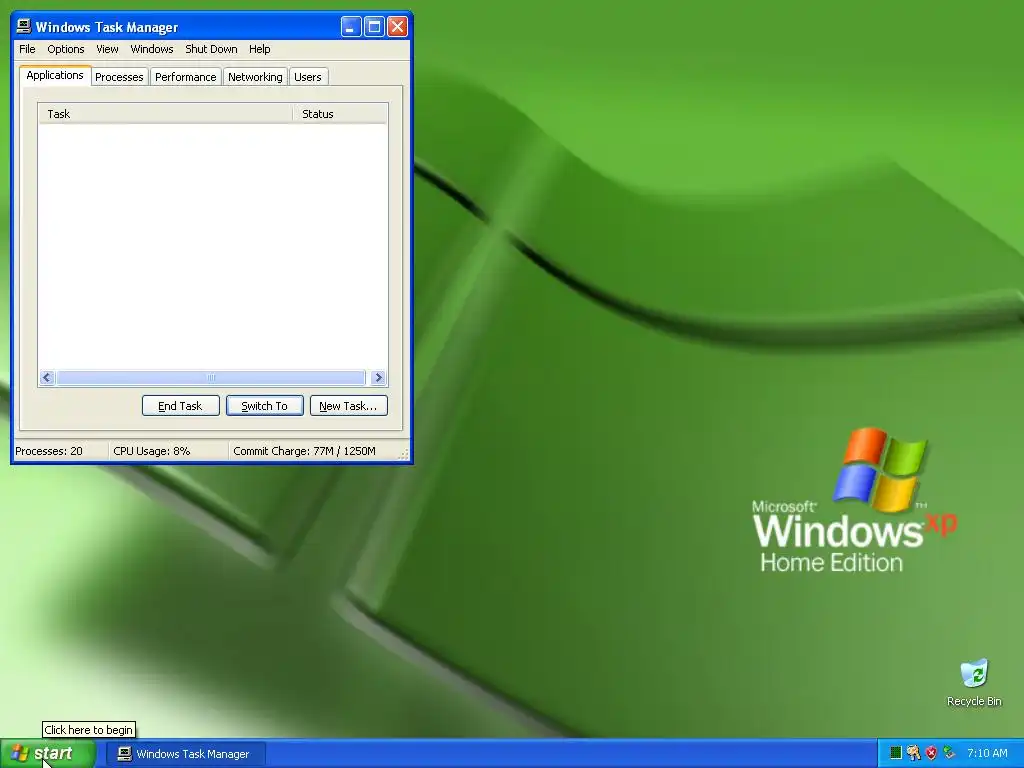Click the Task Manager title bar icon

pos(24,26)
